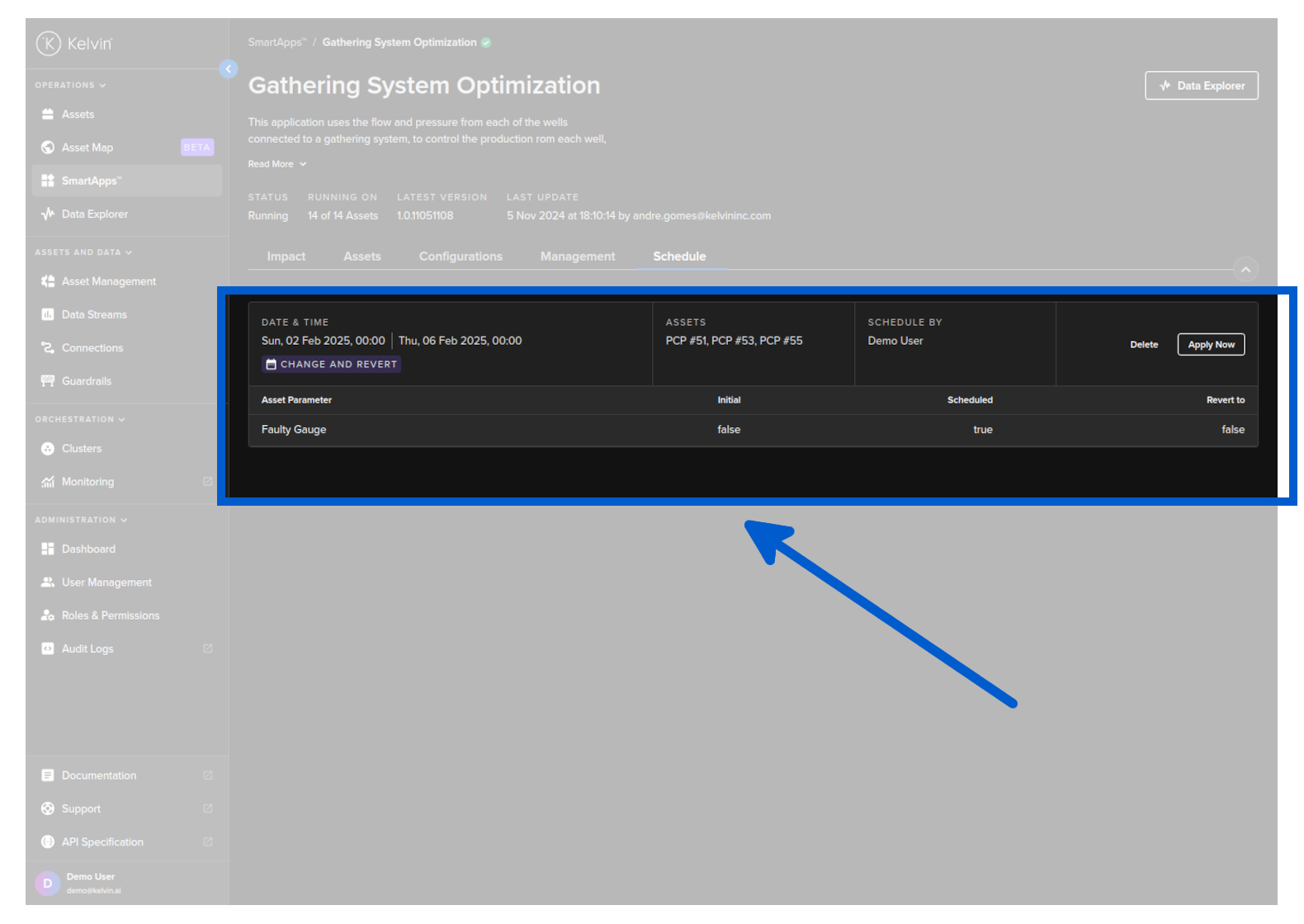Screen dimensions: 1304x924
Task: Expand the description with Read More
Action: [277, 164]
